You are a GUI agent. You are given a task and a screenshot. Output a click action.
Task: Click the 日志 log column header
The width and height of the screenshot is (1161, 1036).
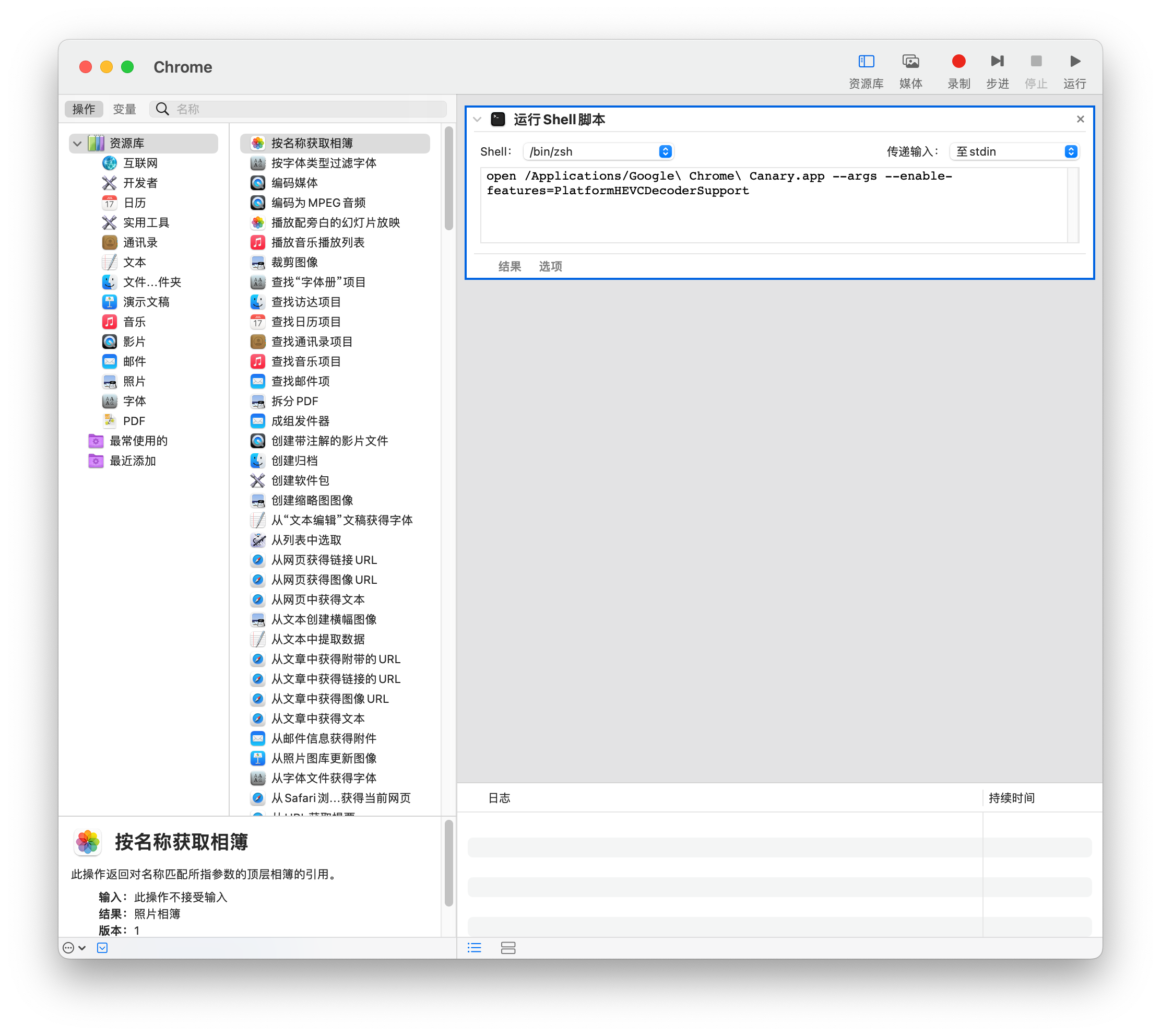coord(499,798)
